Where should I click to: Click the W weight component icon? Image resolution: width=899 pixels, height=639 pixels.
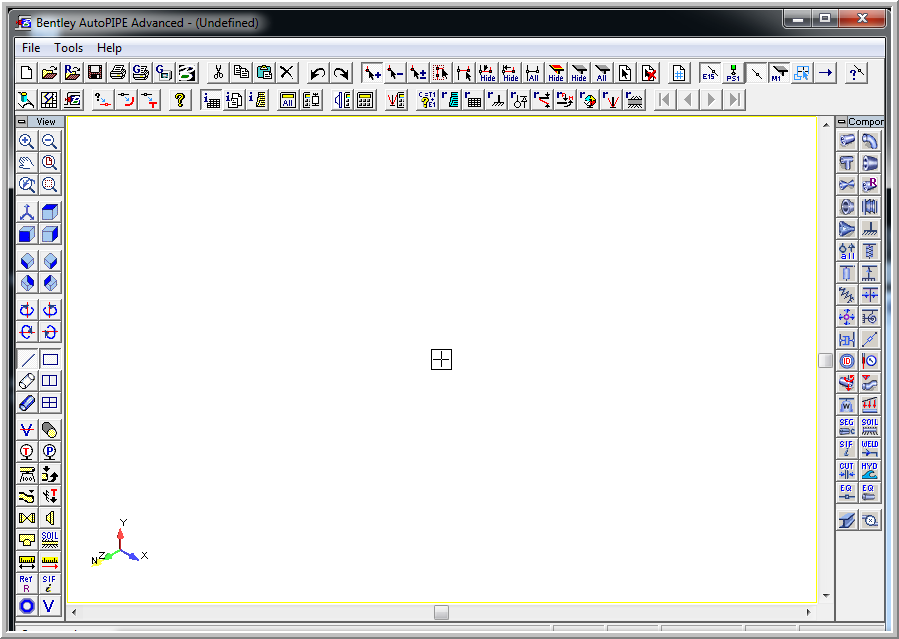click(x=847, y=405)
